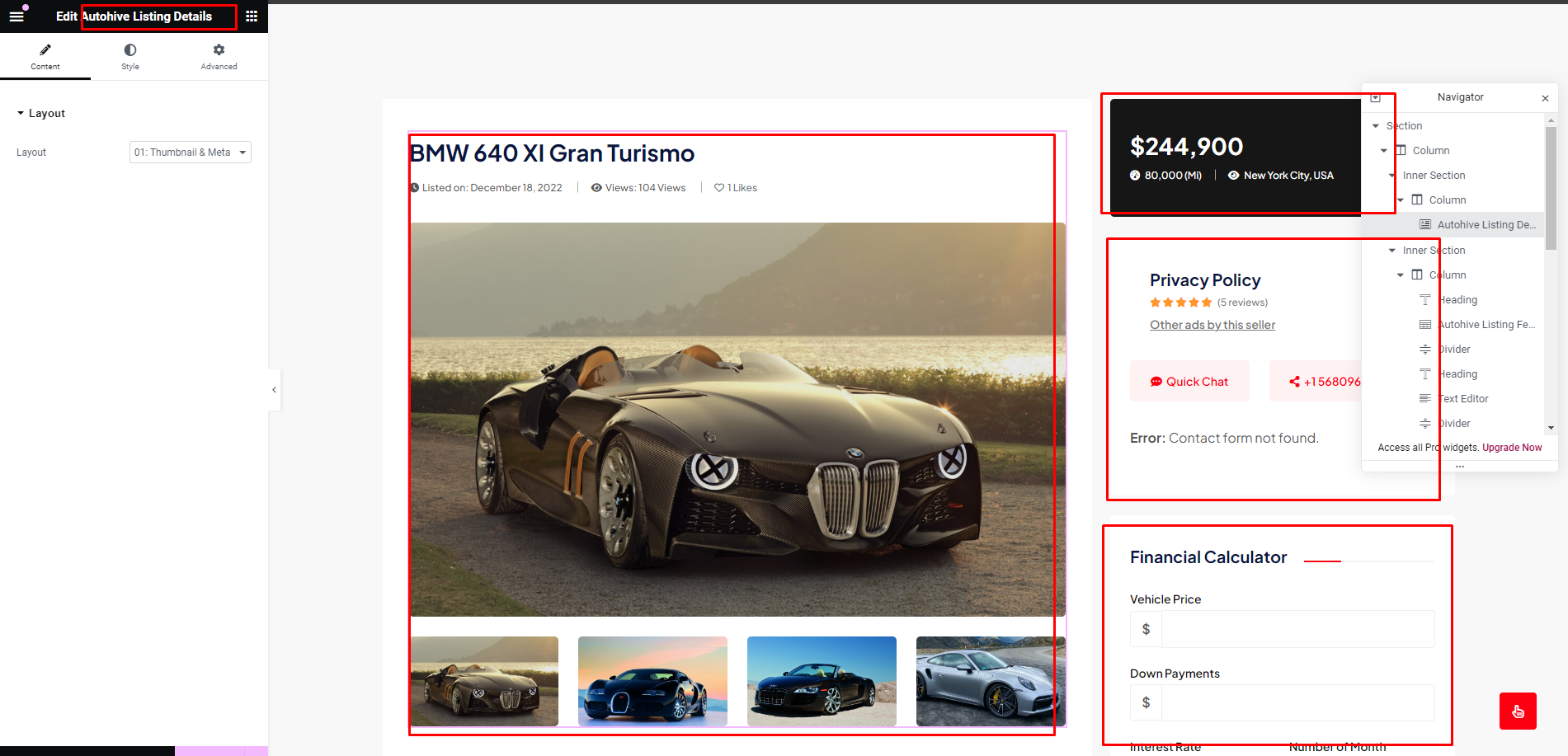
Task: Click the five-star rating
Action: 1181,303
